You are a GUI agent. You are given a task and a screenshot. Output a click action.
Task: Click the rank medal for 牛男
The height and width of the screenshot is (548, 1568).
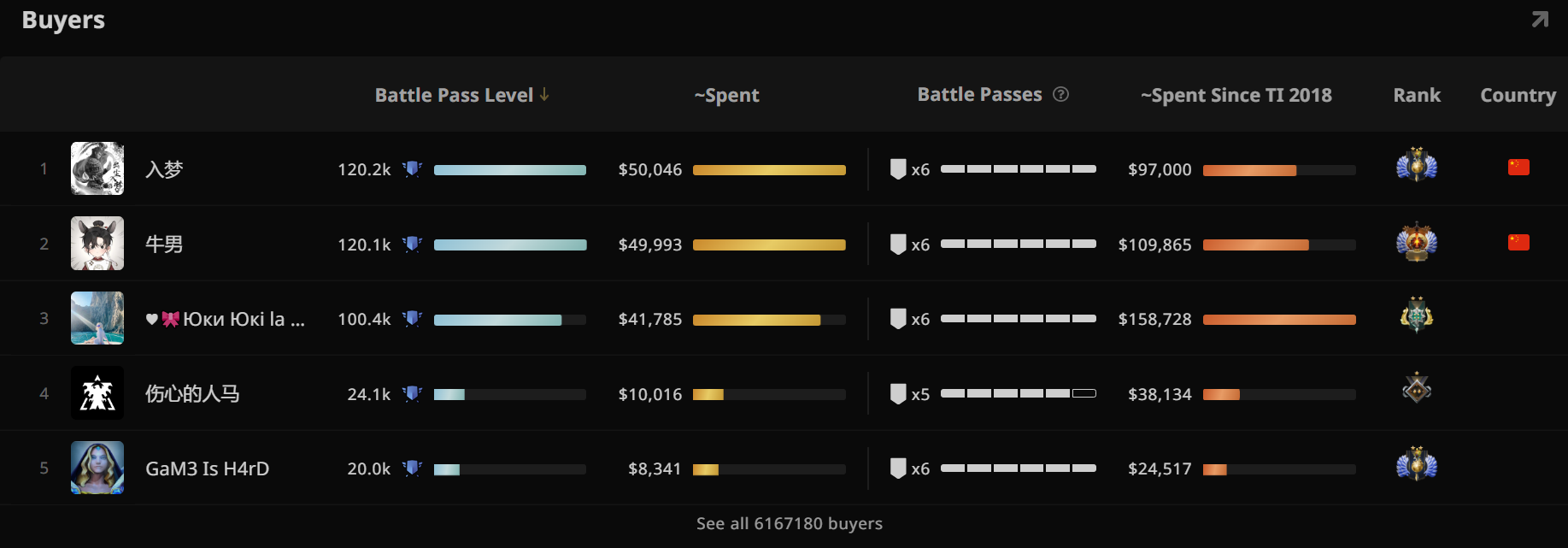click(x=1416, y=242)
